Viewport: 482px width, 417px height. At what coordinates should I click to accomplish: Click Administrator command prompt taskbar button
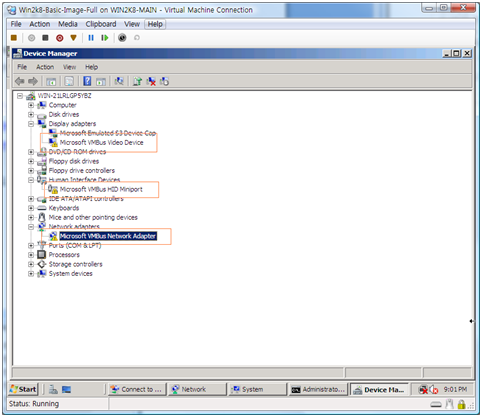pyautogui.click(x=318, y=389)
